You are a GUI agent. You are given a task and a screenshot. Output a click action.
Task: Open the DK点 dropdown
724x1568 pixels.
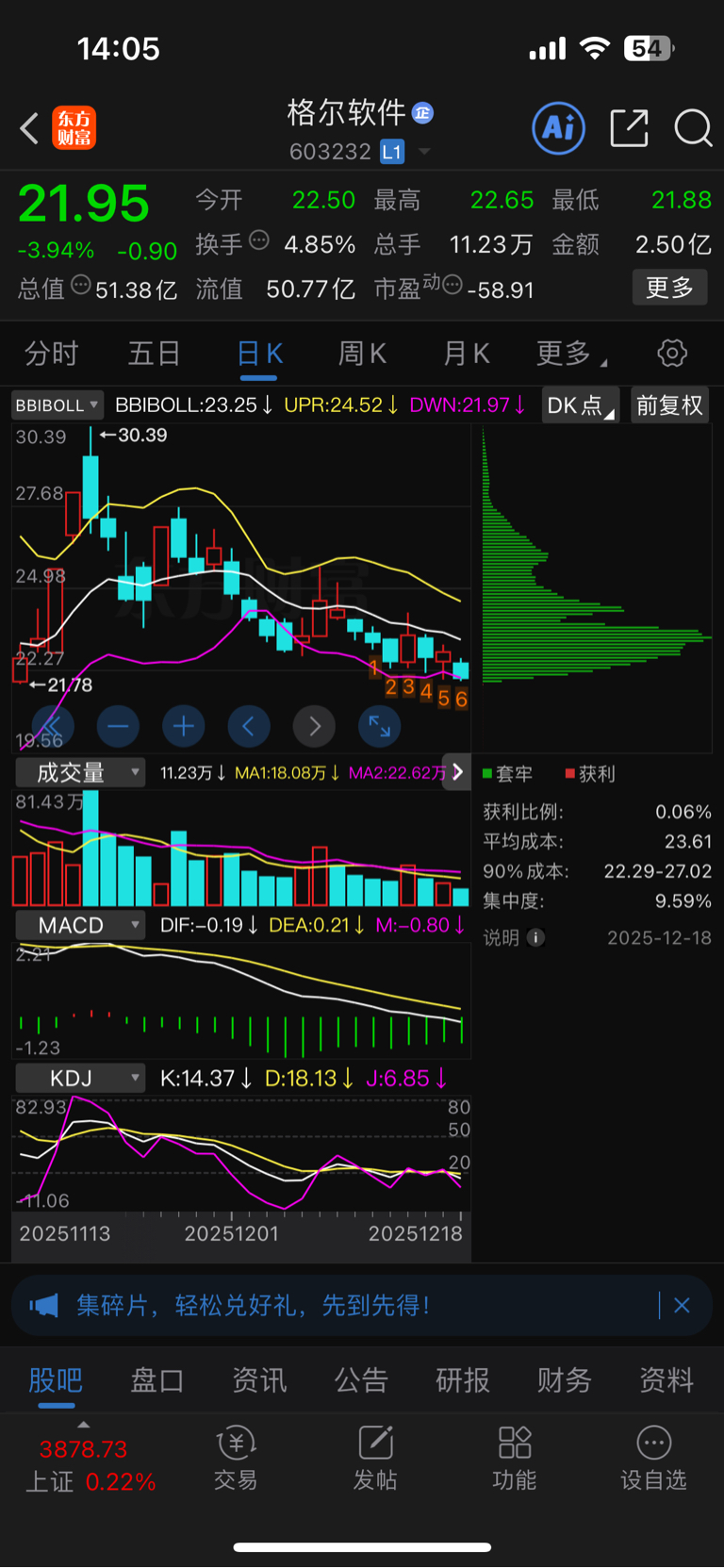click(581, 405)
